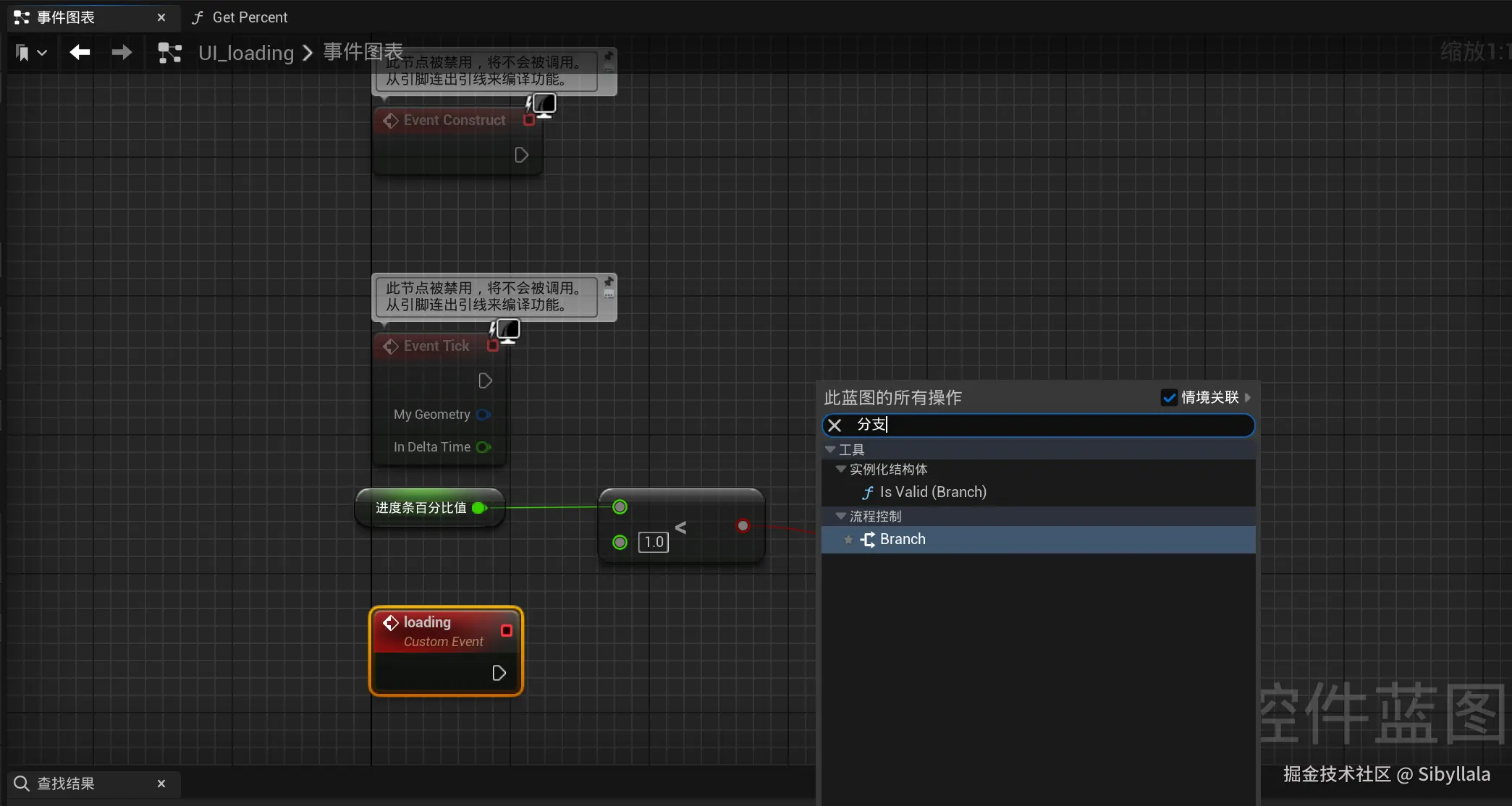This screenshot has height=806, width=1512.
Task: Click the loading event's execution output pin
Action: [499, 673]
